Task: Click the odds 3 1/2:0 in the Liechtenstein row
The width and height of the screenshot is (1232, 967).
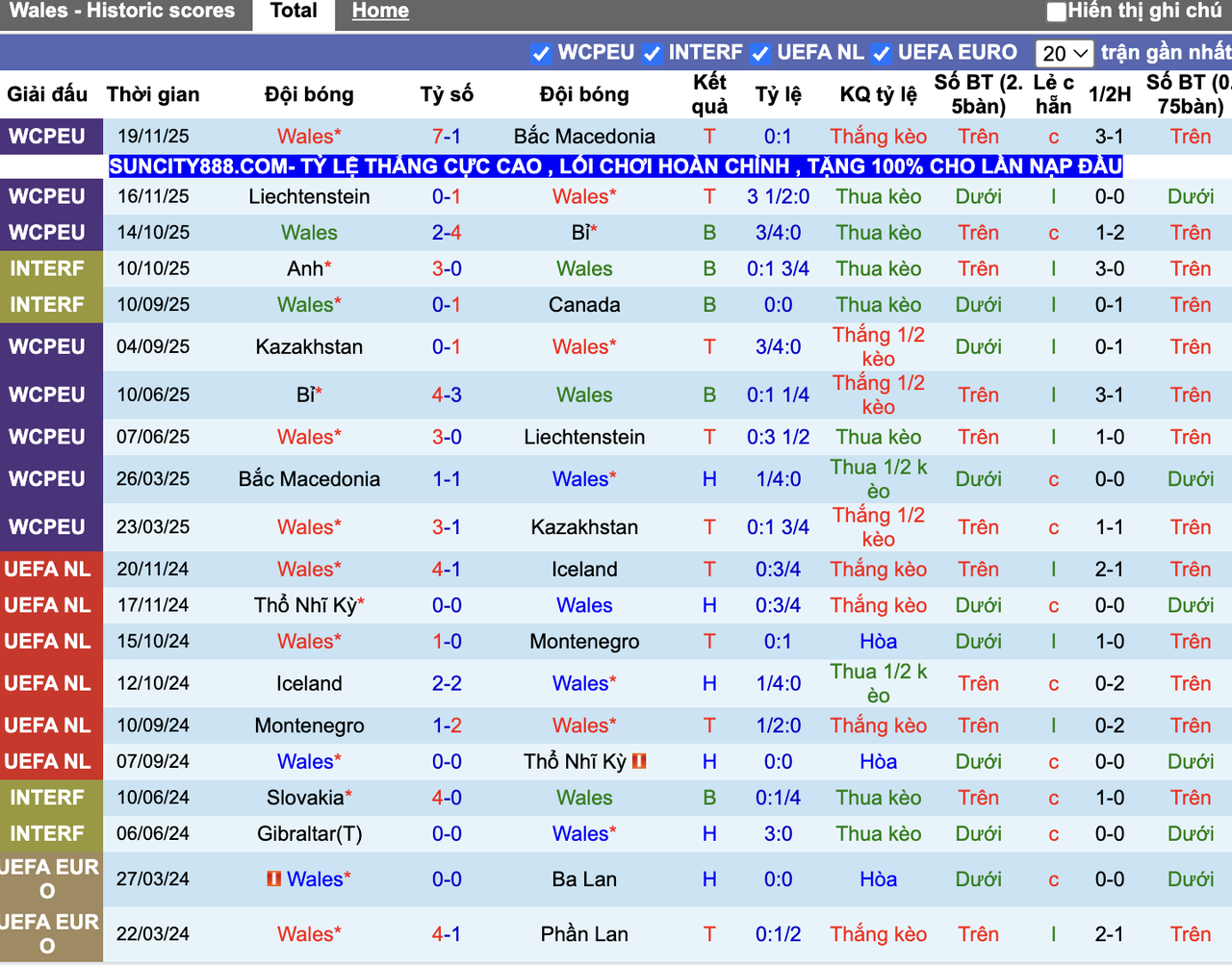Action: point(778,196)
